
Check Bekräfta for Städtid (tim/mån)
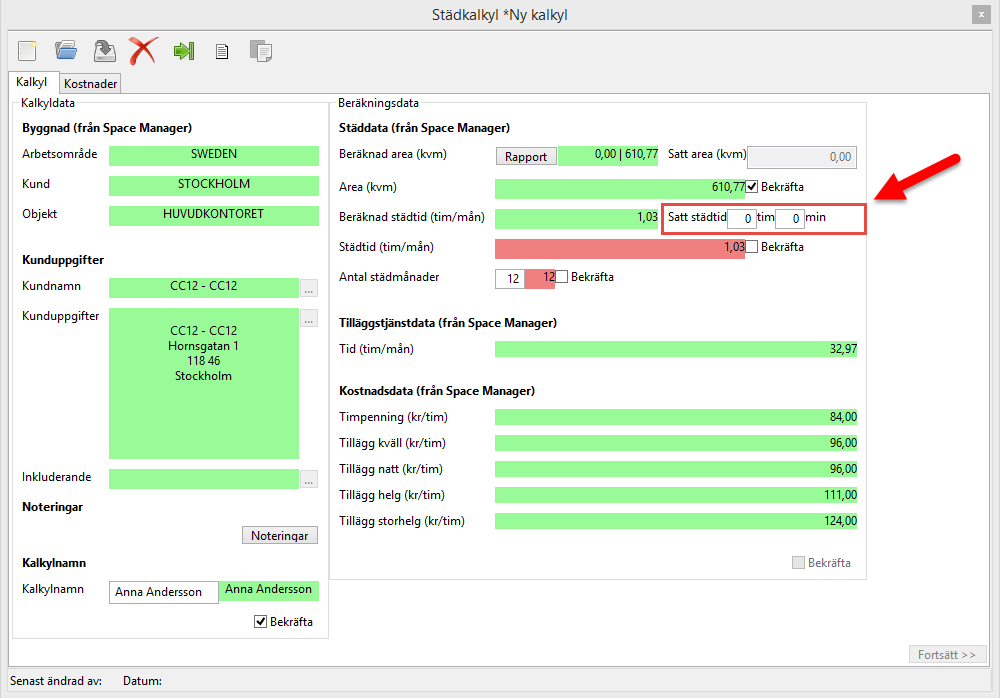coord(752,247)
